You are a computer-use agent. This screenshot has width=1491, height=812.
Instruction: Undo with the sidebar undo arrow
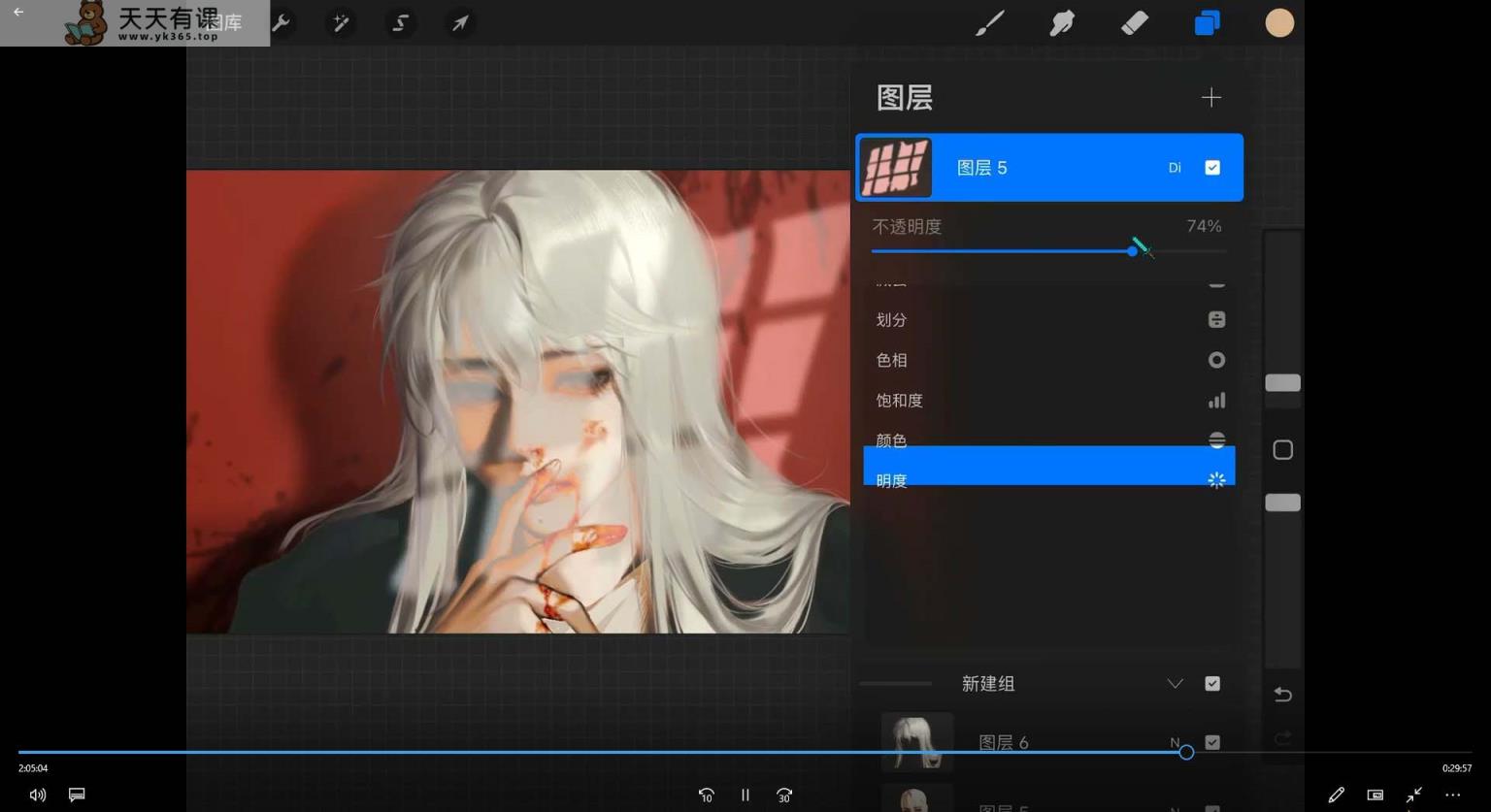point(1282,695)
